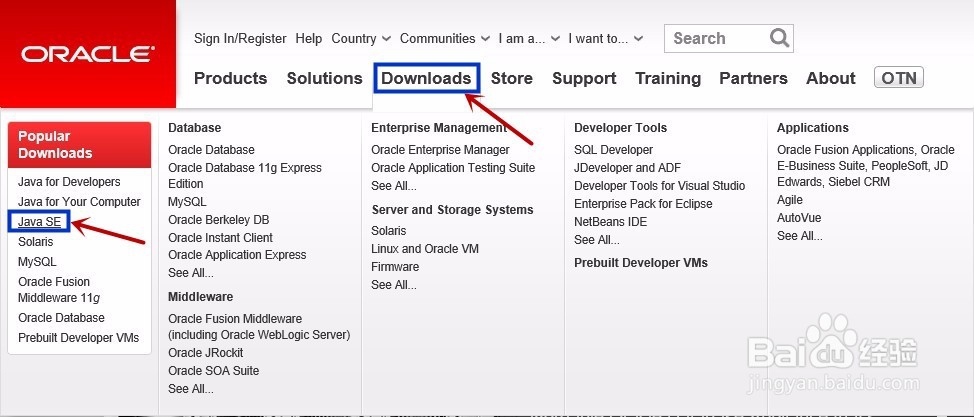
Task: Open Oracle Berkeley DB link
Action: [x=219, y=220]
